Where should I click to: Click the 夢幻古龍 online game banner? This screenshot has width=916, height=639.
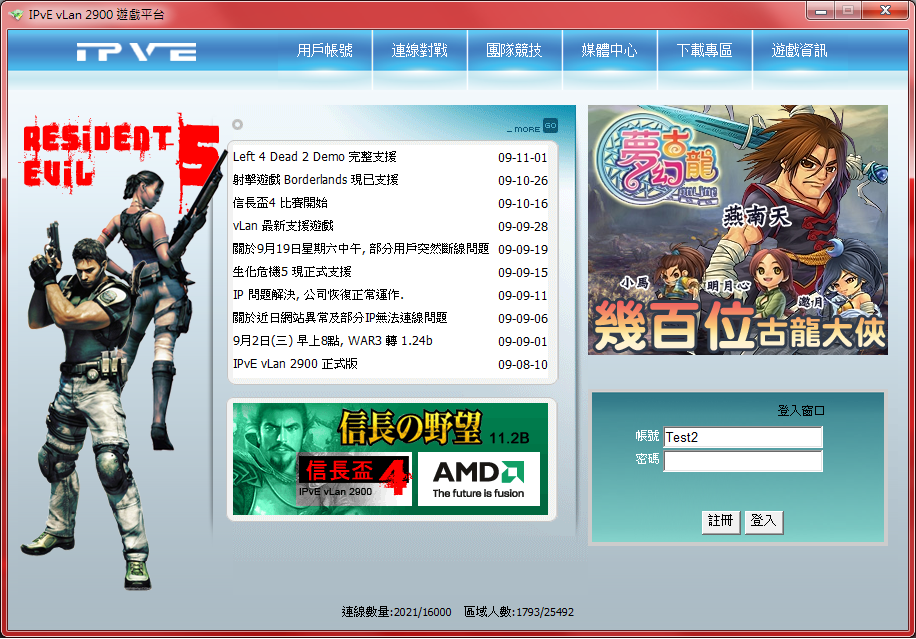pos(737,229)
